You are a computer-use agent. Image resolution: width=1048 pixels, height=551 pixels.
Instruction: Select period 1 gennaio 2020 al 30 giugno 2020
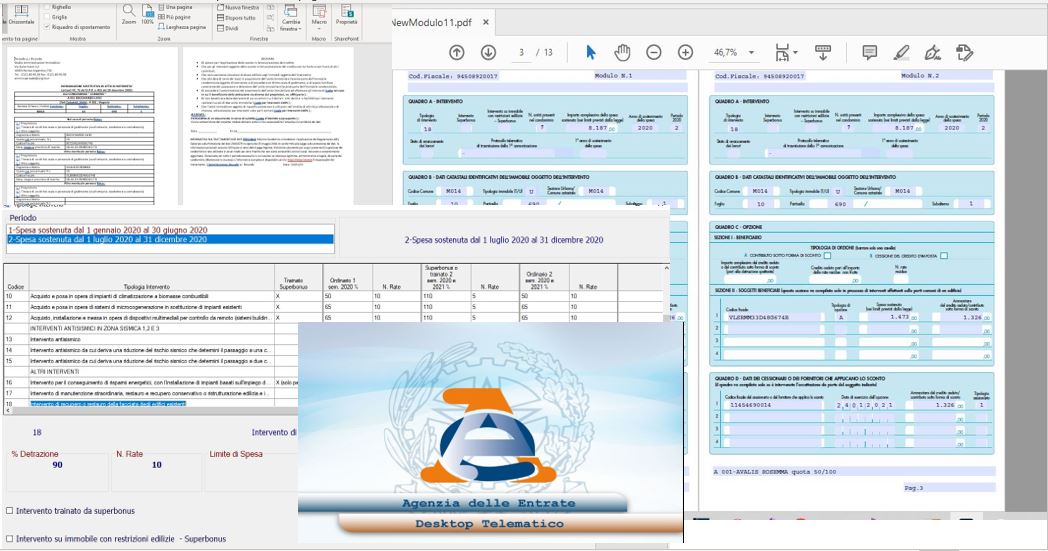tap(170, 230)
